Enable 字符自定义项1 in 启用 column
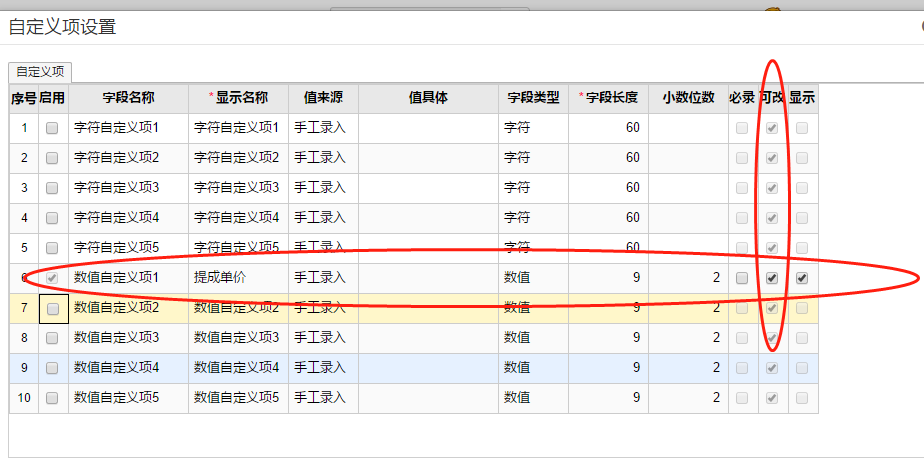924x465 pixels. click(52, 128)
